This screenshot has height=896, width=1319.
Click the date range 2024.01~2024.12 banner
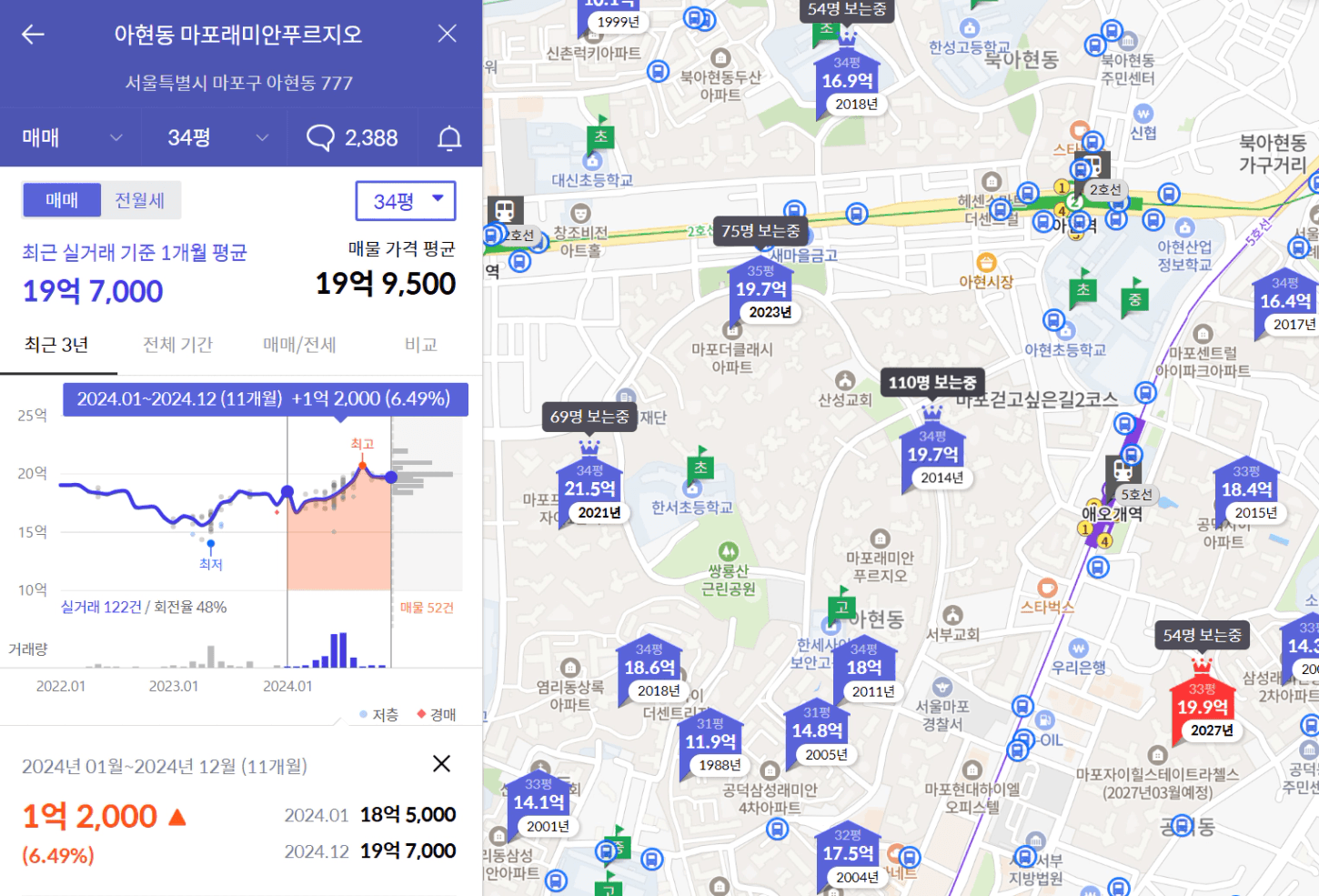tap(265, 399)
